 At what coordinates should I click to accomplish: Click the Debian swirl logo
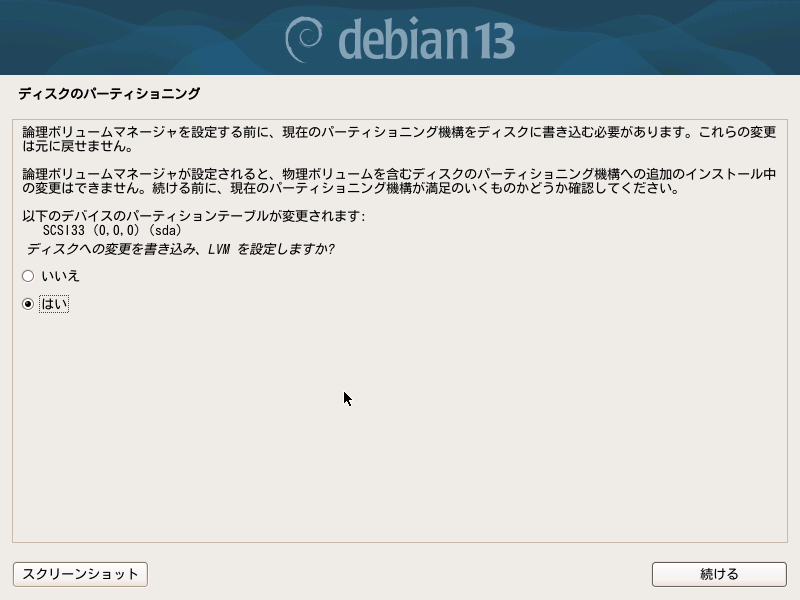[304, 39]
